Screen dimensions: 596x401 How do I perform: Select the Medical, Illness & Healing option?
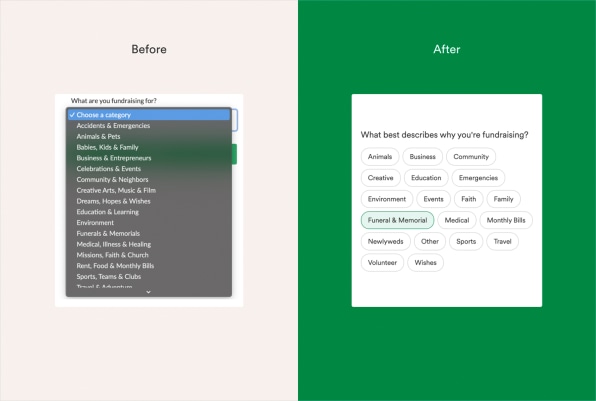tap(149, 244)
